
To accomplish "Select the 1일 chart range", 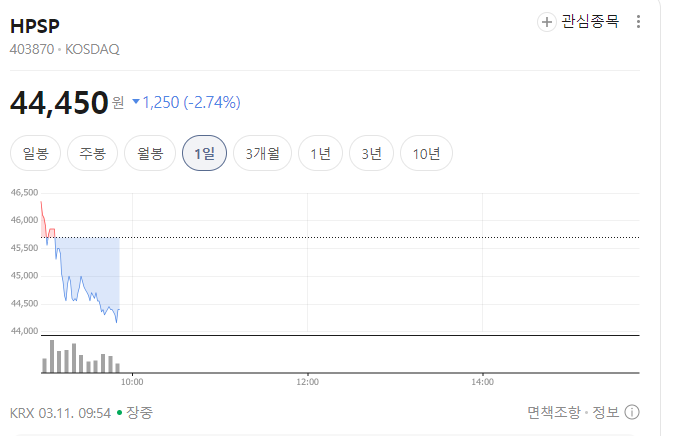I will click(204, 153).
